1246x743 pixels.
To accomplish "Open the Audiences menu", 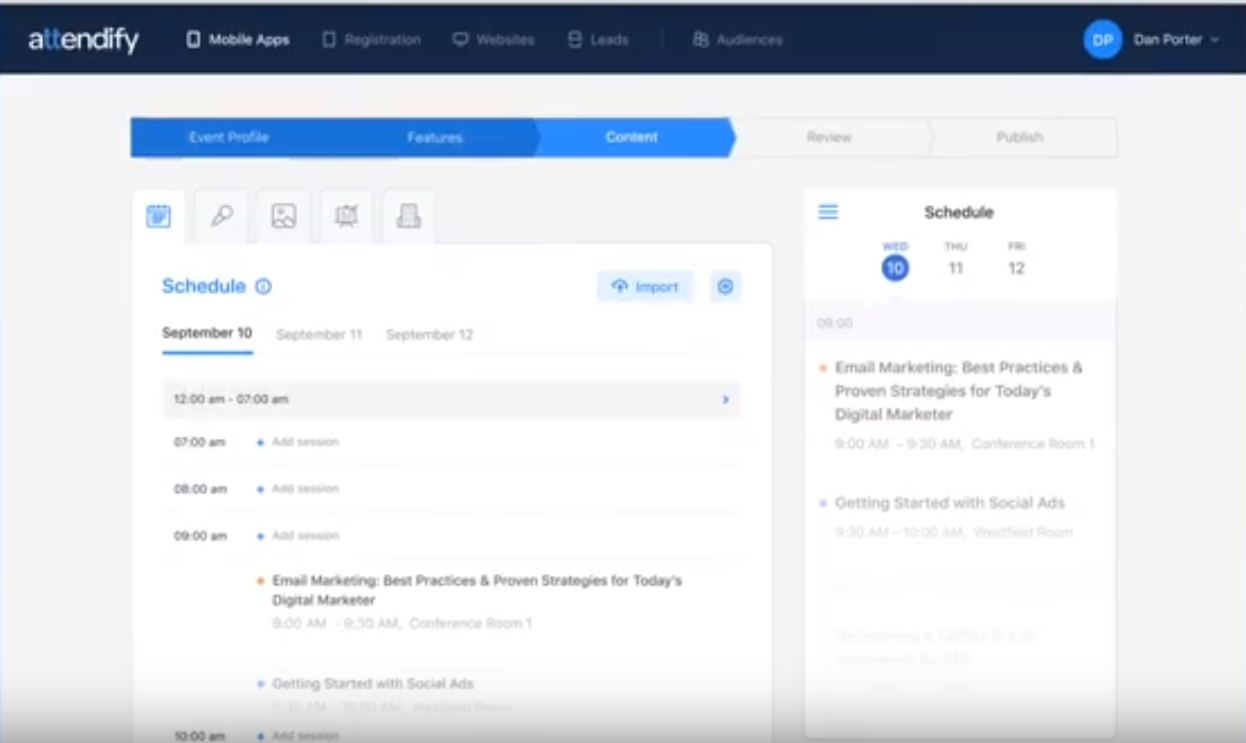I will (737, 40).
